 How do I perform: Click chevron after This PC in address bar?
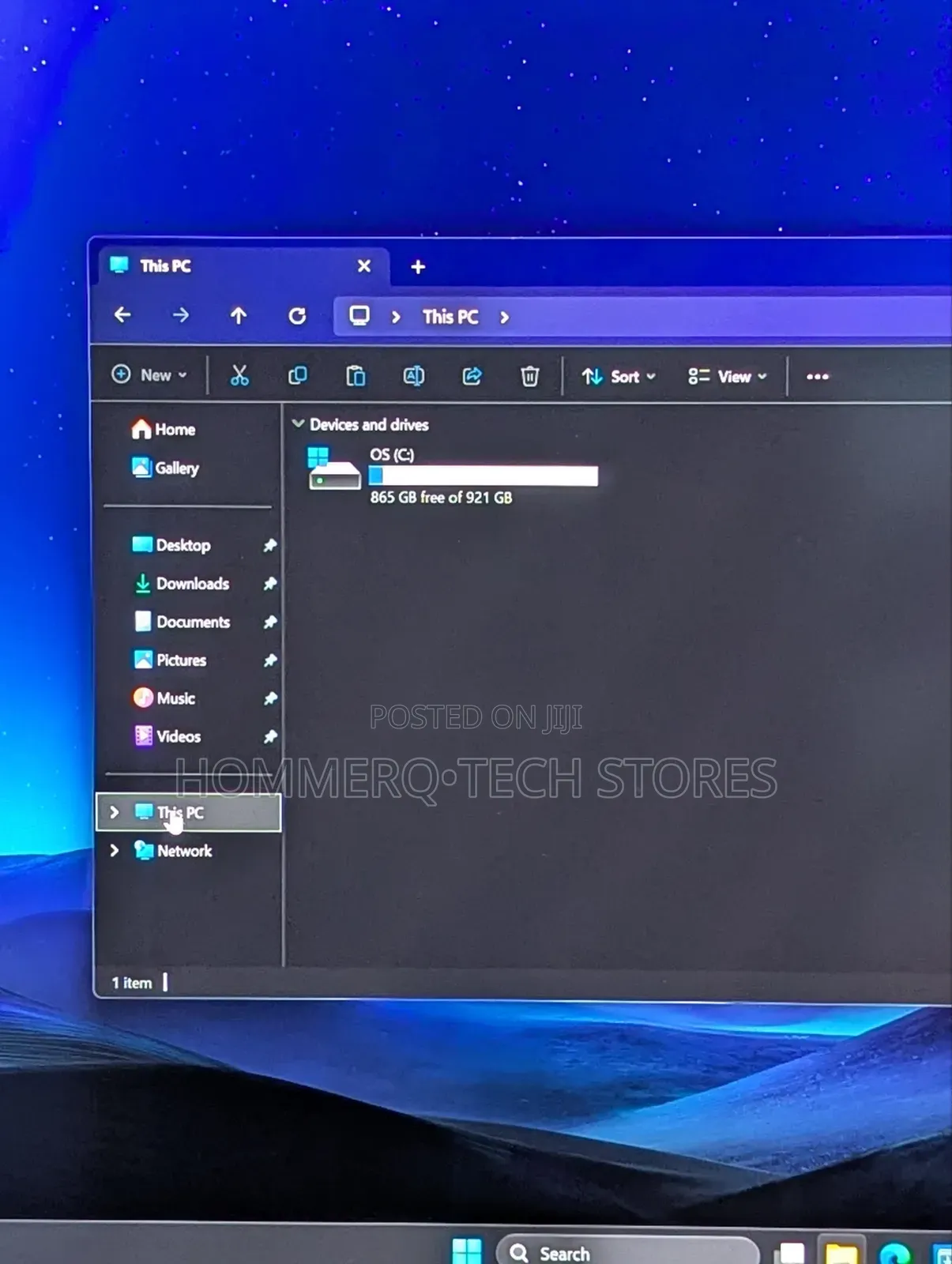click(504, 318)
